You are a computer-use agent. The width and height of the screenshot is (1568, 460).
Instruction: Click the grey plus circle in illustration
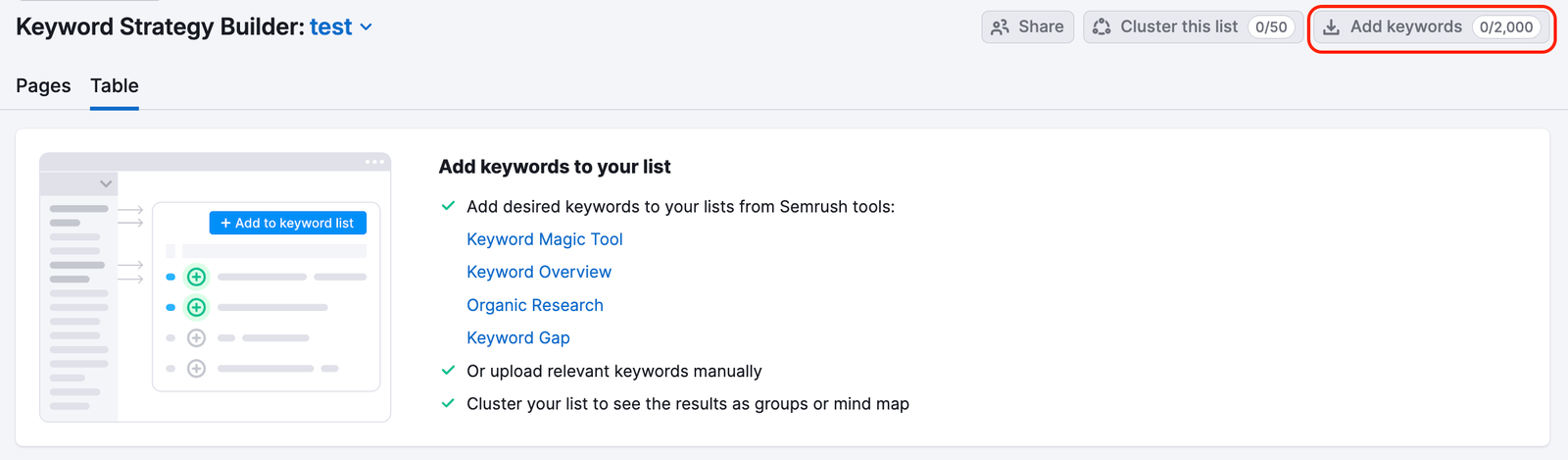(x=196, y=338)
